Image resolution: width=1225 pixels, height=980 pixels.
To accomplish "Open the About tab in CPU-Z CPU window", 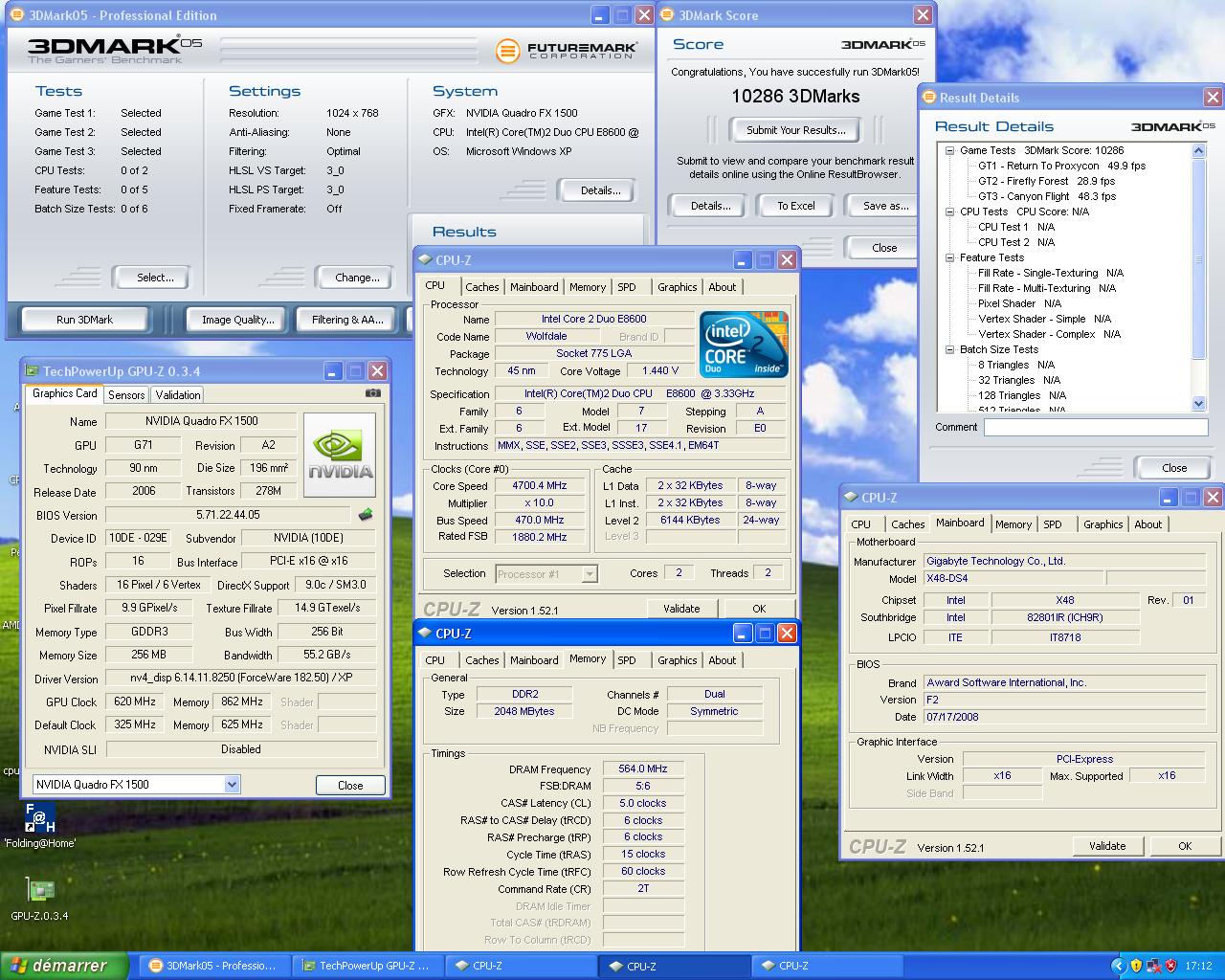I will (723, 287).
